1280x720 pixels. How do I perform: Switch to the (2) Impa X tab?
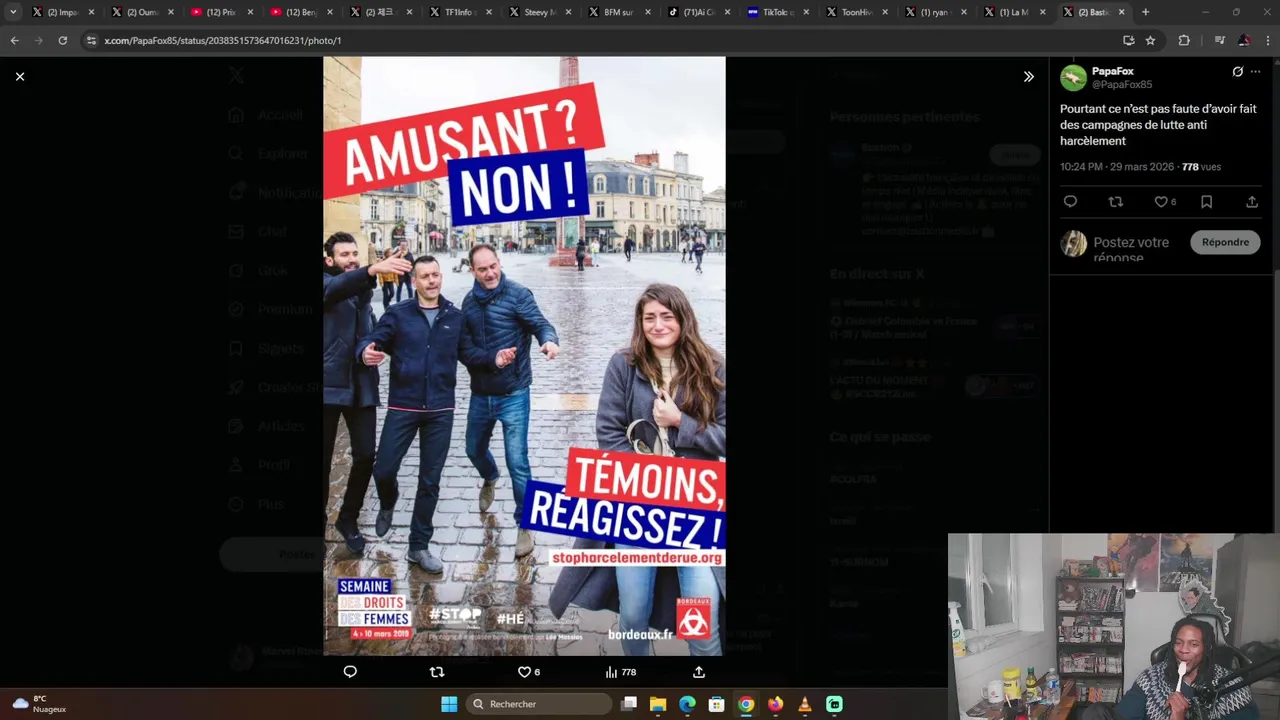(63, 12)
